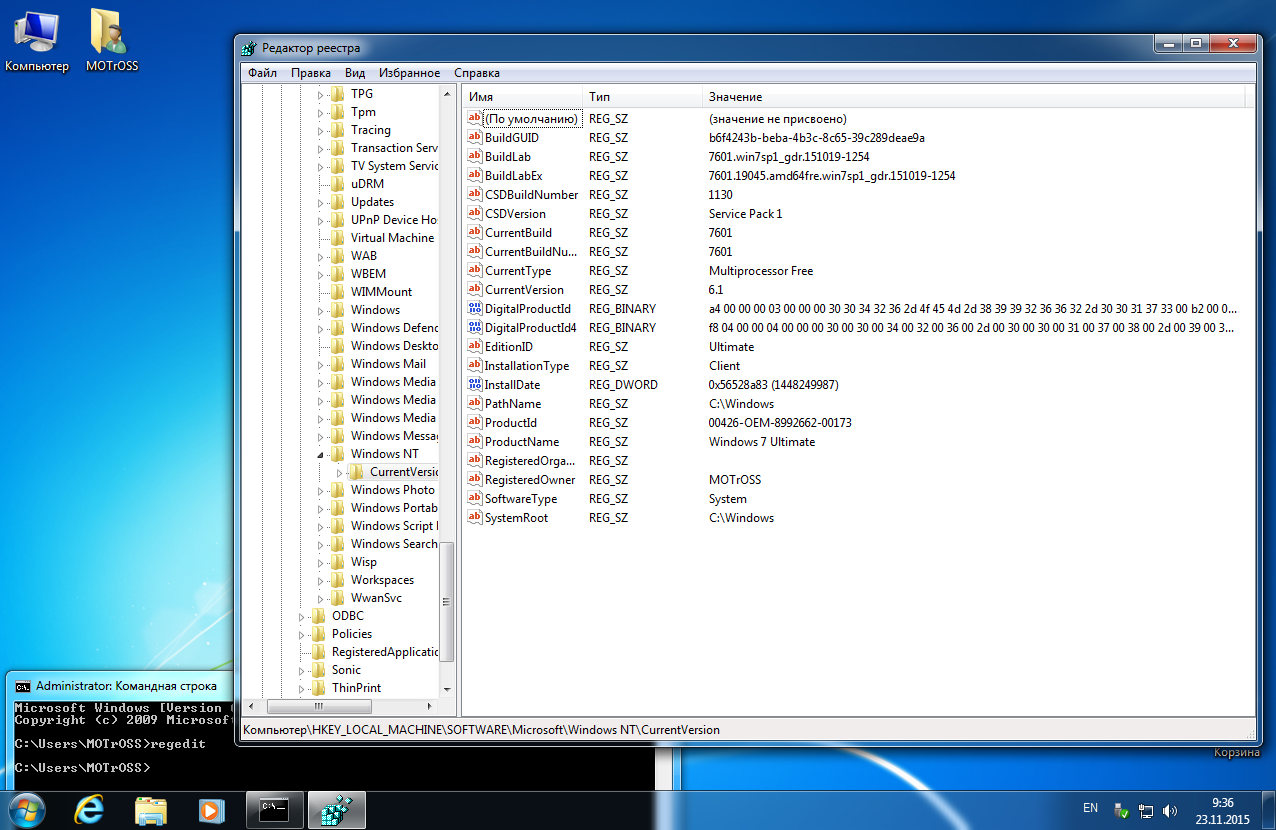Click the Registry Editor taskbar button

[336, 809]
